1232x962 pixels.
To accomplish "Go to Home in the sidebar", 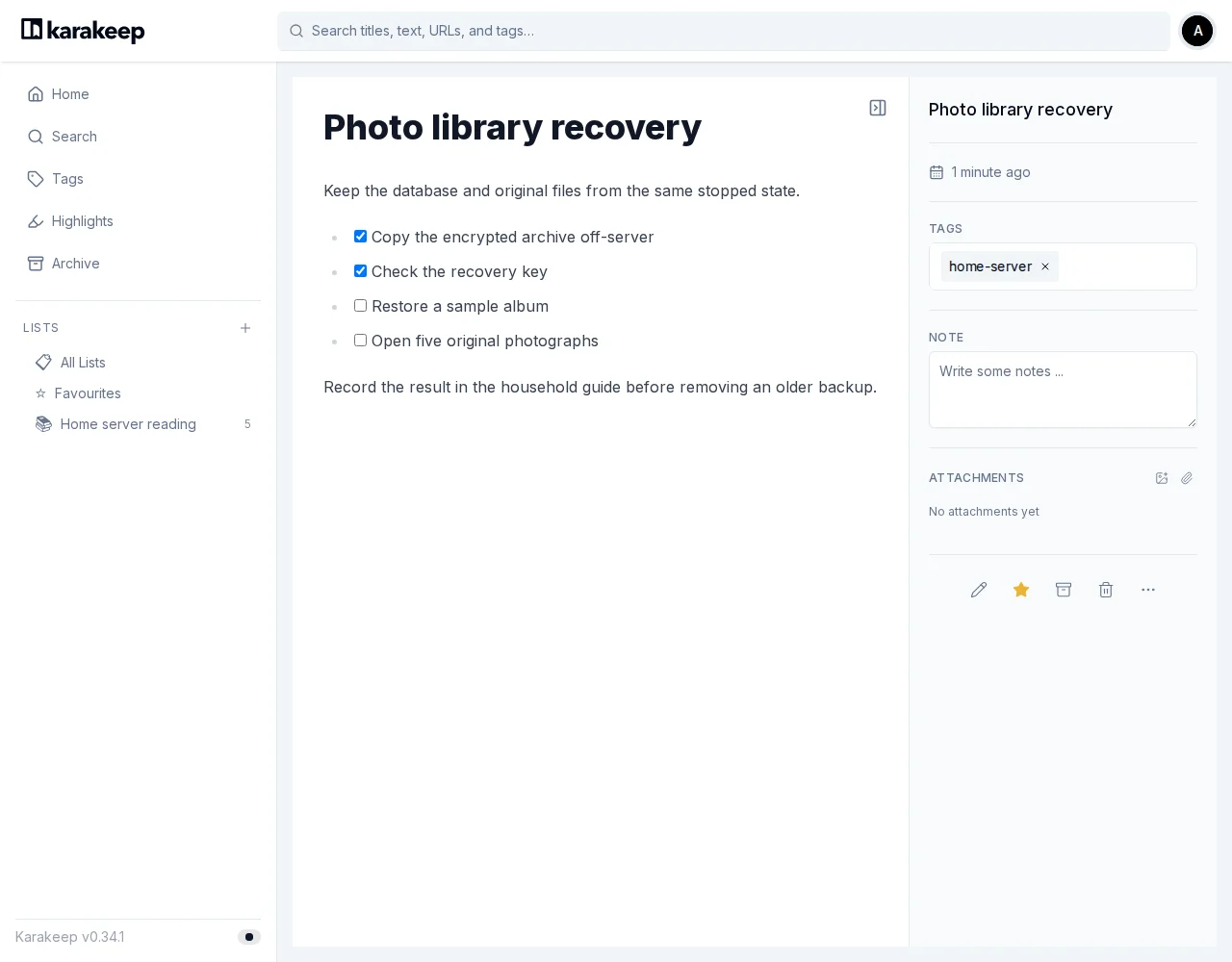I will [x=138, y=94].
